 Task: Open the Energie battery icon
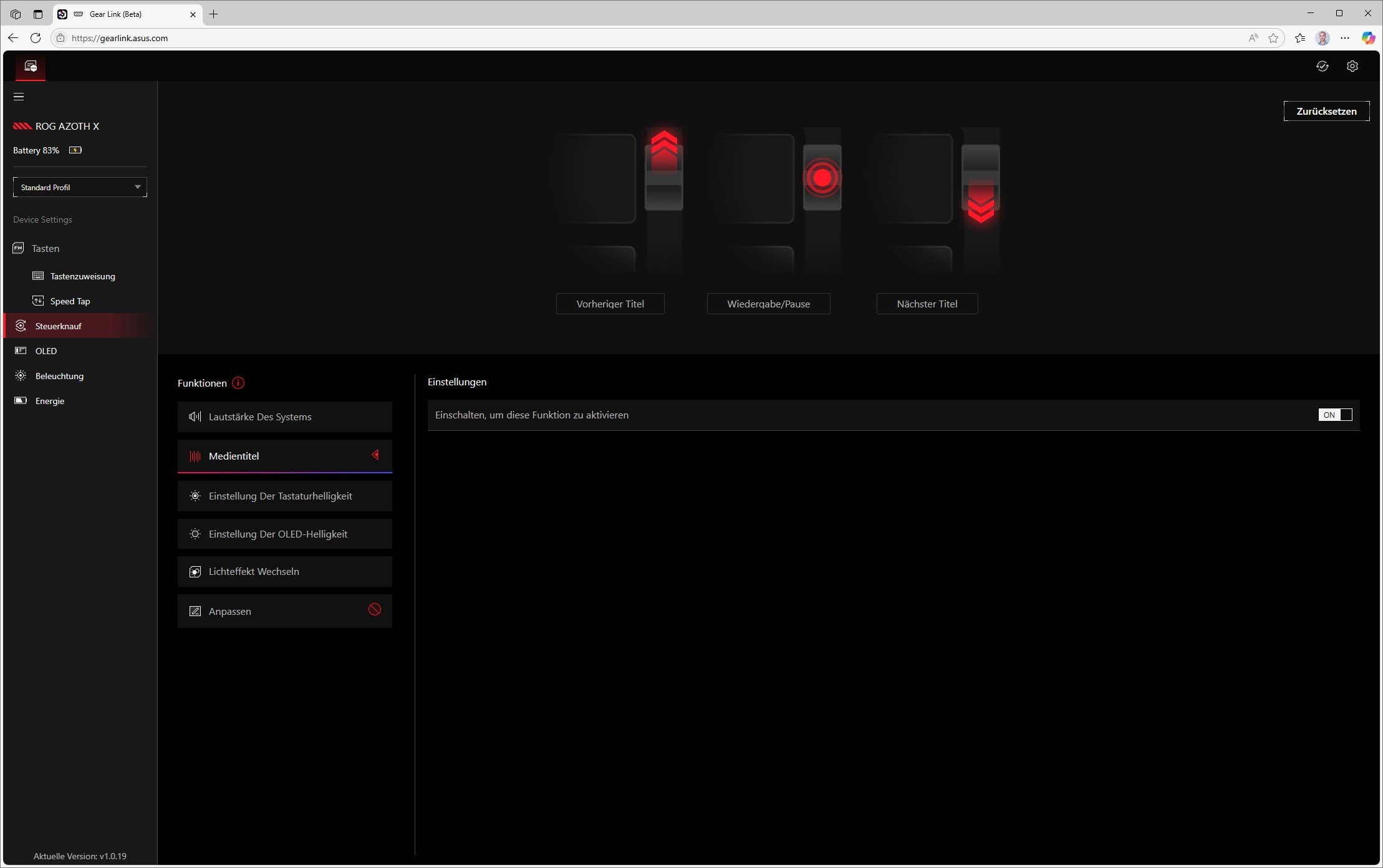(x=19, y=400)
